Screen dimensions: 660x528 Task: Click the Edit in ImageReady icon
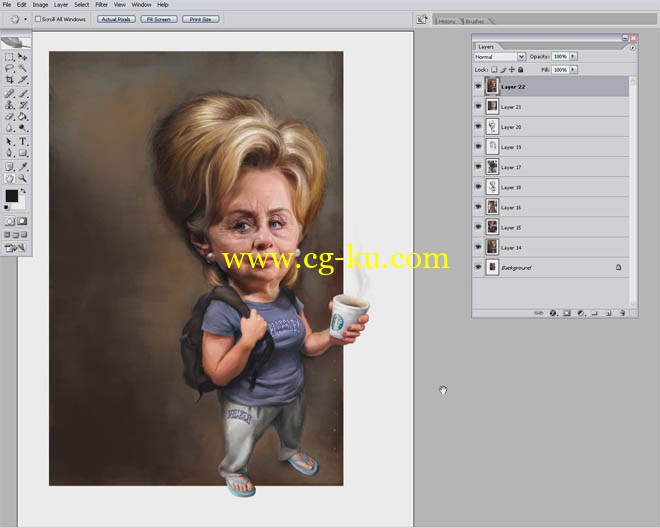tap(15, 248)
